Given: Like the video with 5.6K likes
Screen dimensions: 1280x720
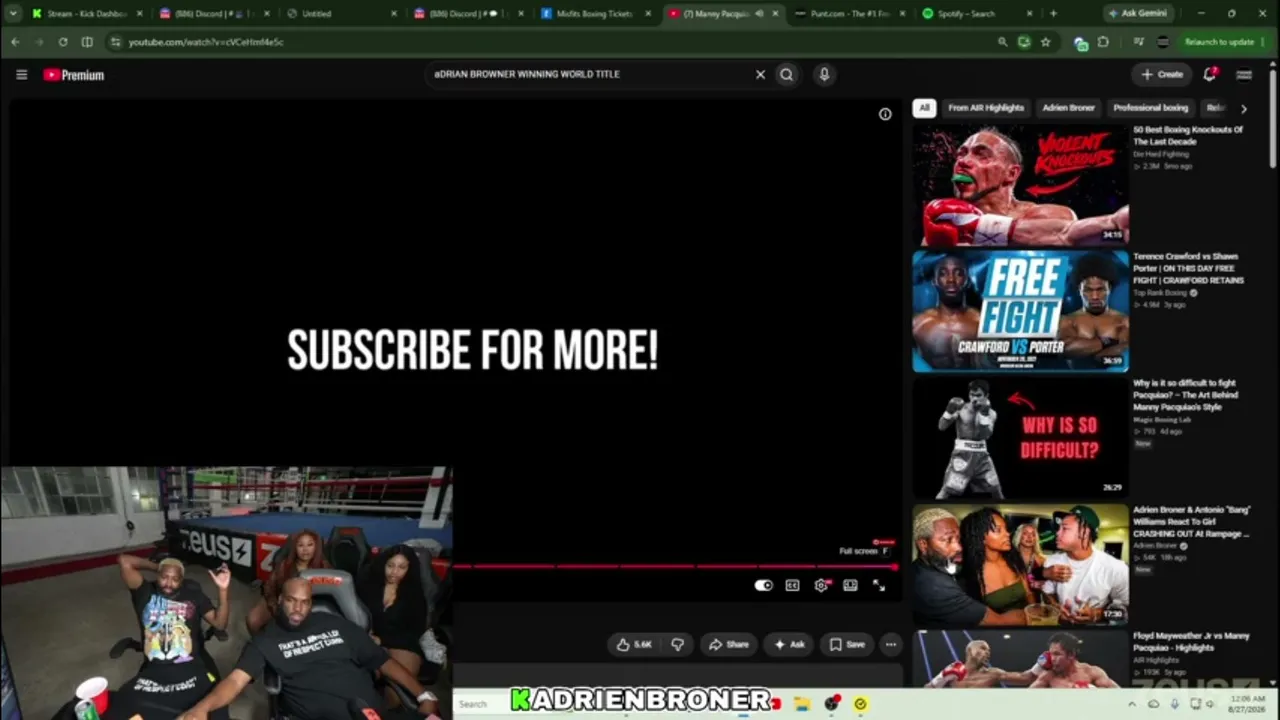Looking at the screenshot, I should point(634,645).
